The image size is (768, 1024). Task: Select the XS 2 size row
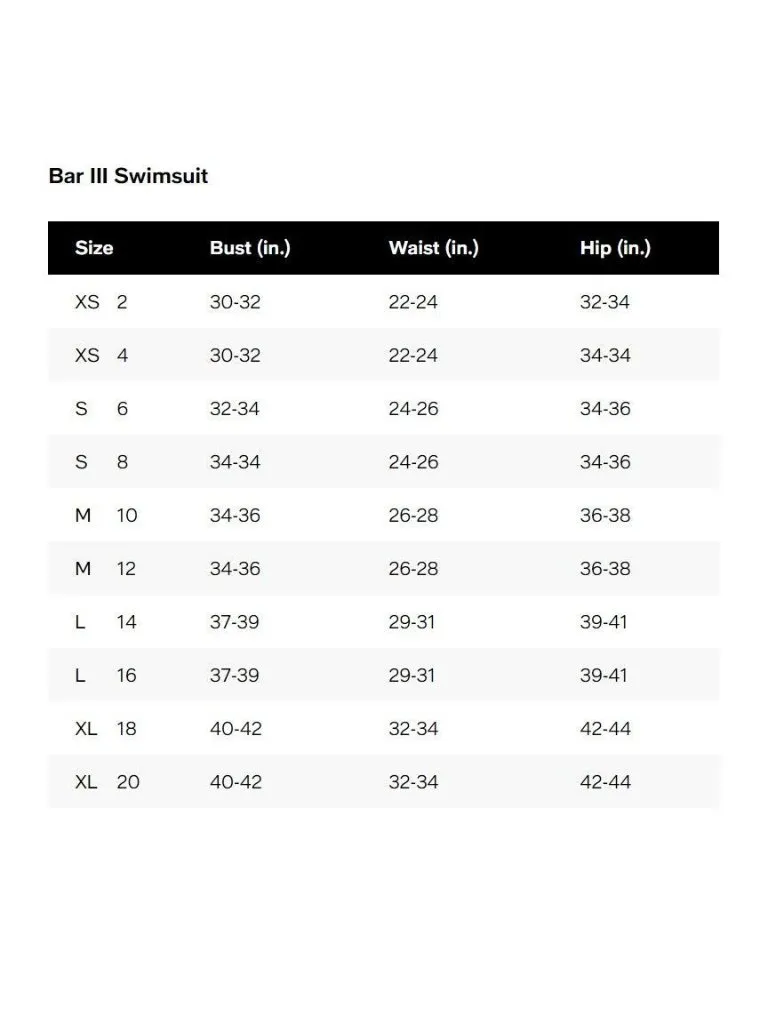383,302
